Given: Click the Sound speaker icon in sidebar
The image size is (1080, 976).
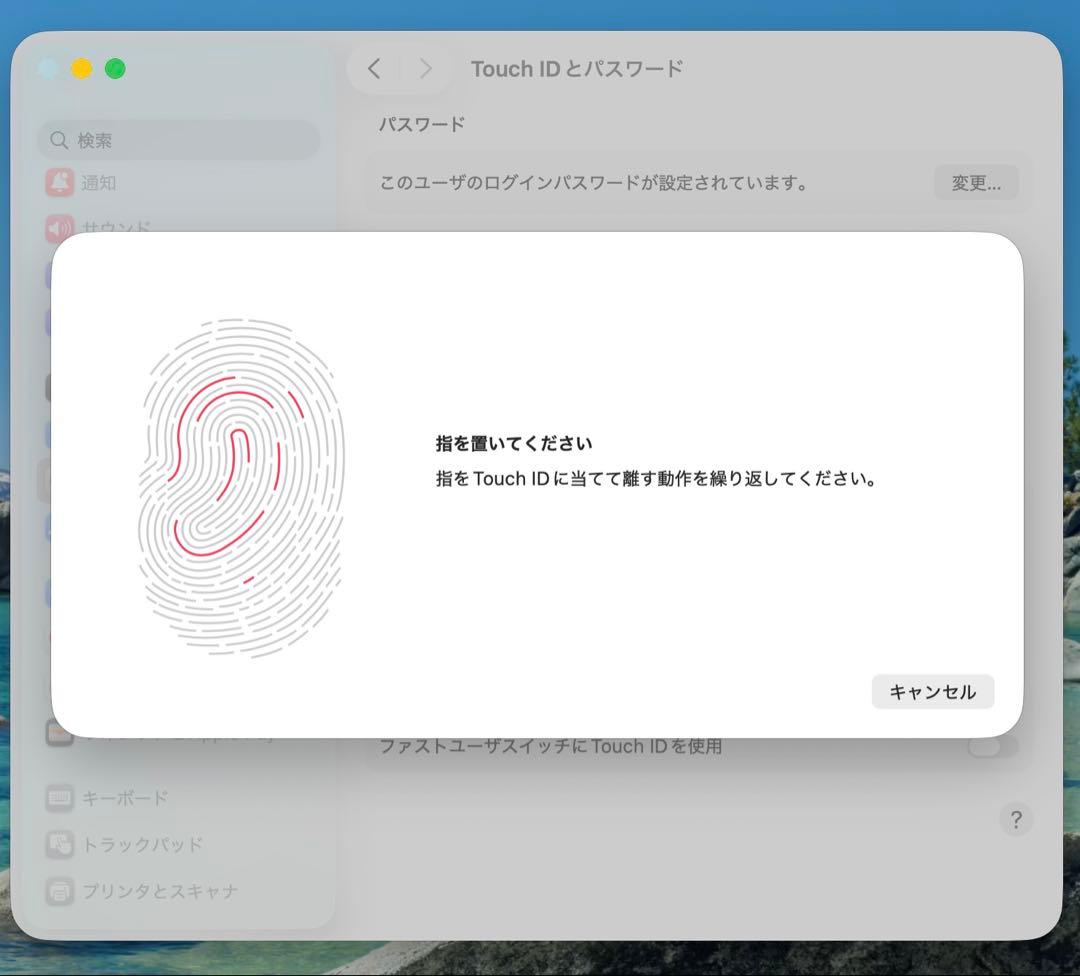Looking at the screenshot, I should [60, 229].
